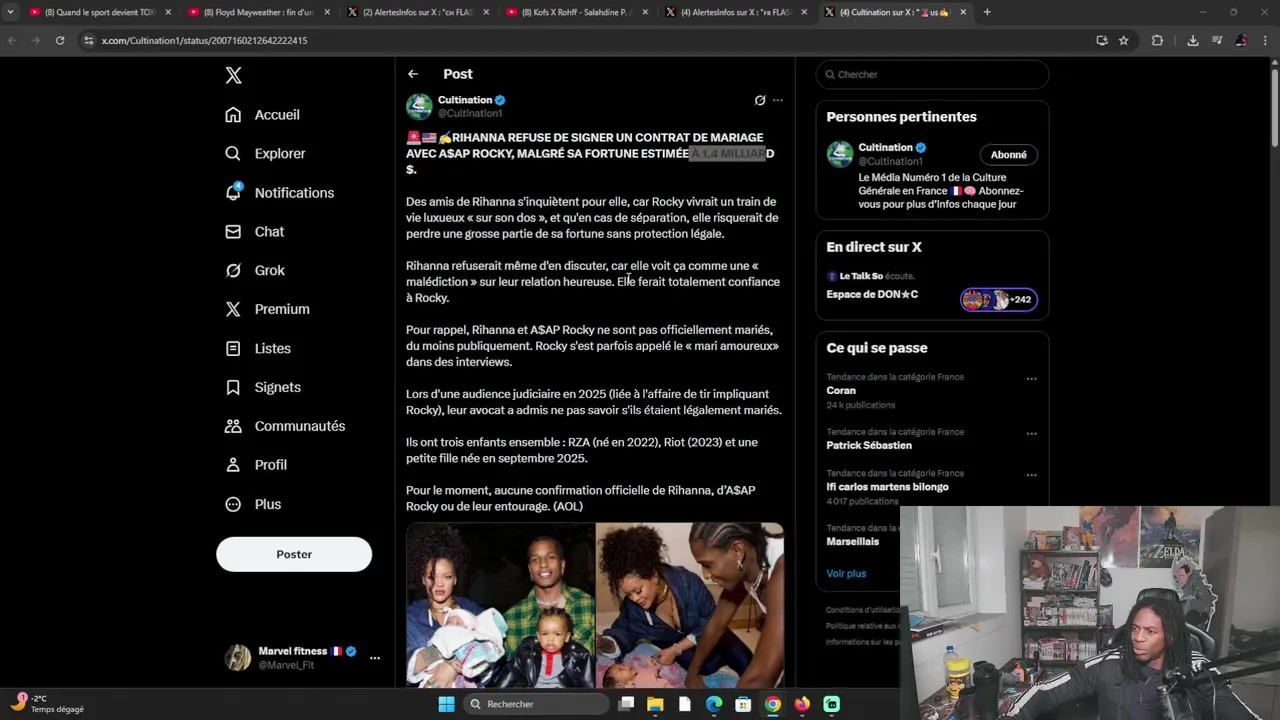Open the Listes icon

coord(233,348)
